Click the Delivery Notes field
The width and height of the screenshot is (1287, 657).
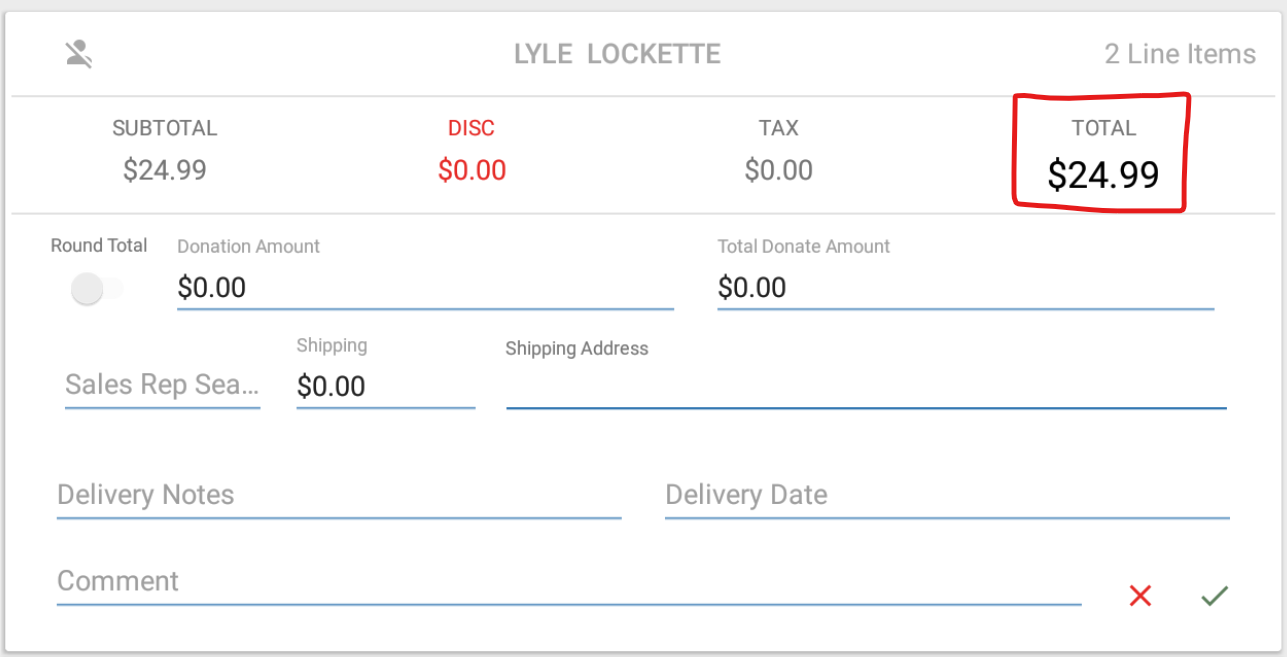tap(339, 495)
